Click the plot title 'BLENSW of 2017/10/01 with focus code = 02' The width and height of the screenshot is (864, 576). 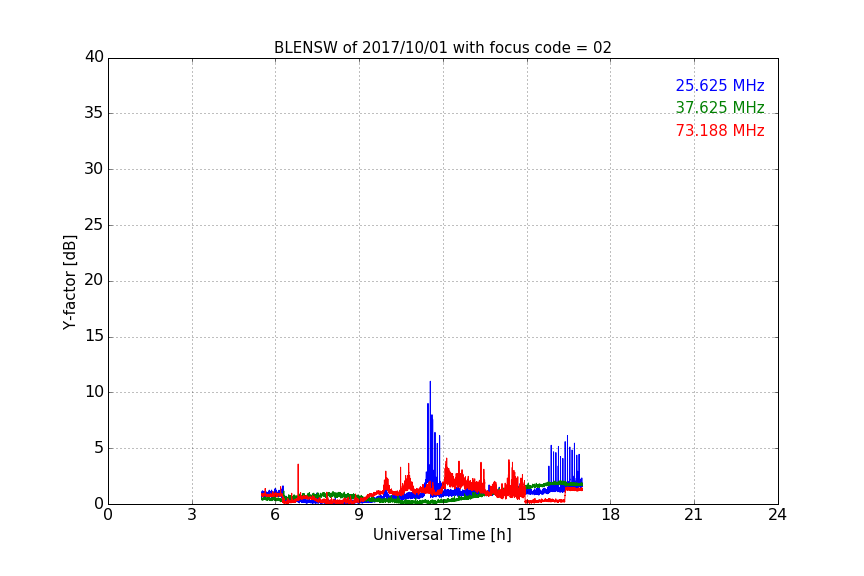[442, 48]
